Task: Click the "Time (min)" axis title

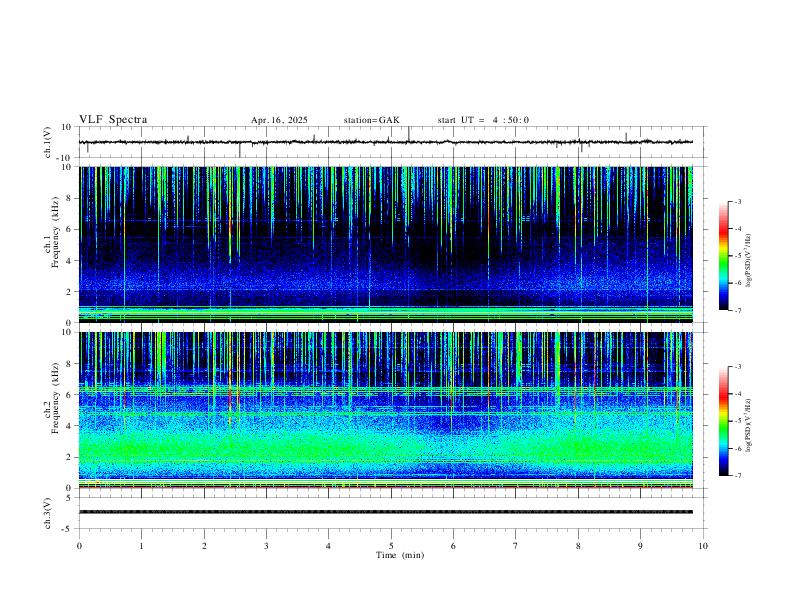Action: point(400,555)
